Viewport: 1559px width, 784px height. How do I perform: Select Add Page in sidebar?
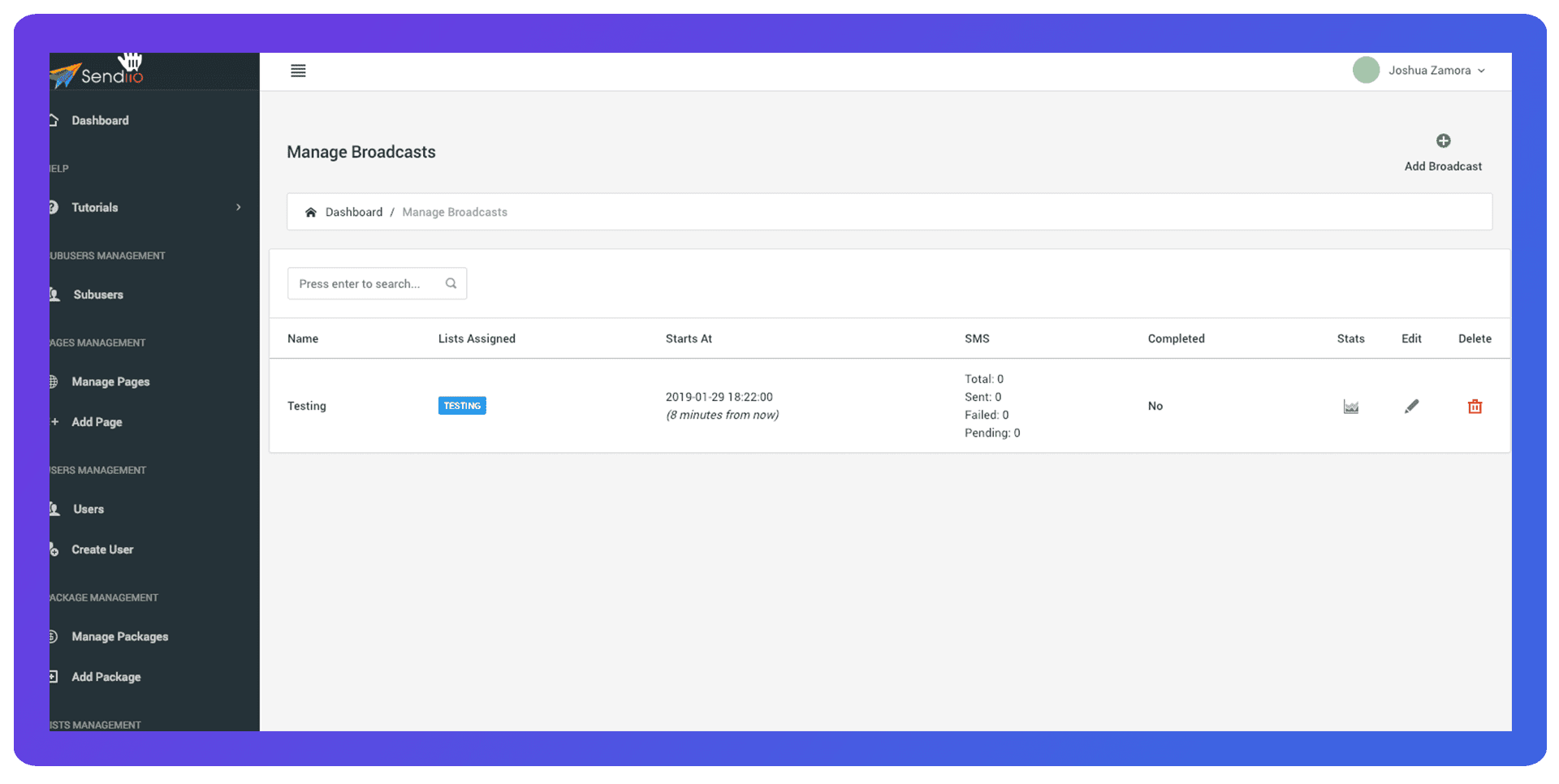click(x=97, y=422)
